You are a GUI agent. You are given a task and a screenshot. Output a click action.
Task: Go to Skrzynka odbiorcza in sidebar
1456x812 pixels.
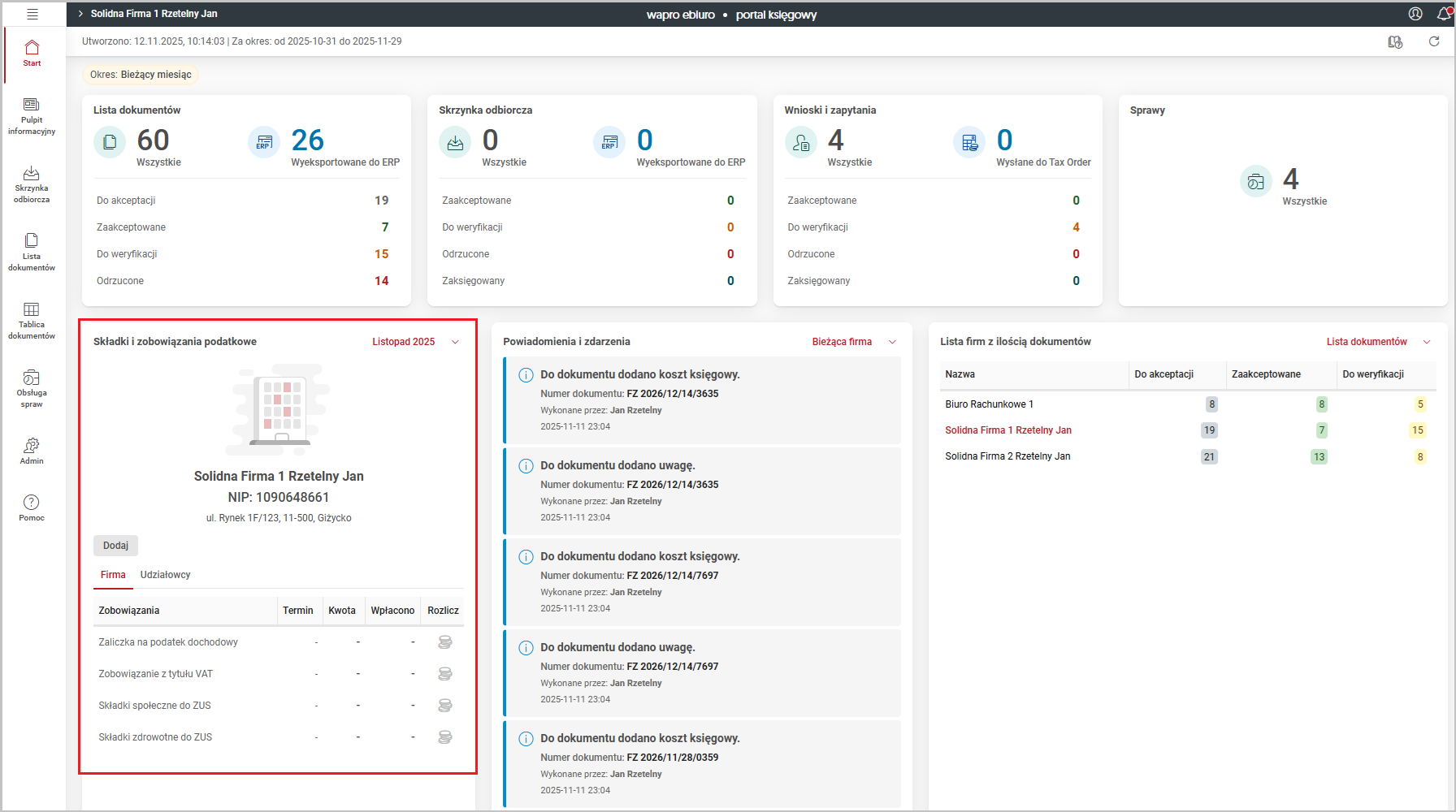(32, 184)
